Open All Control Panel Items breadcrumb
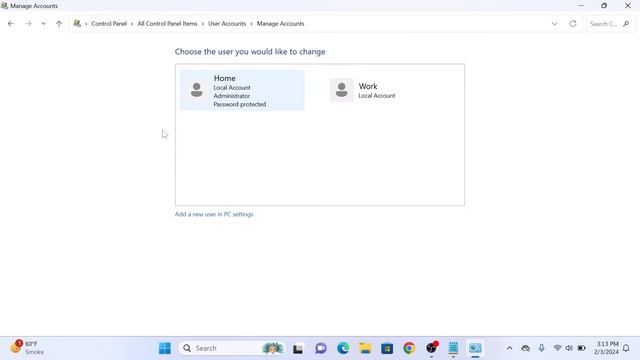Screen dimensions: 640x360 [x=167, y=24]
